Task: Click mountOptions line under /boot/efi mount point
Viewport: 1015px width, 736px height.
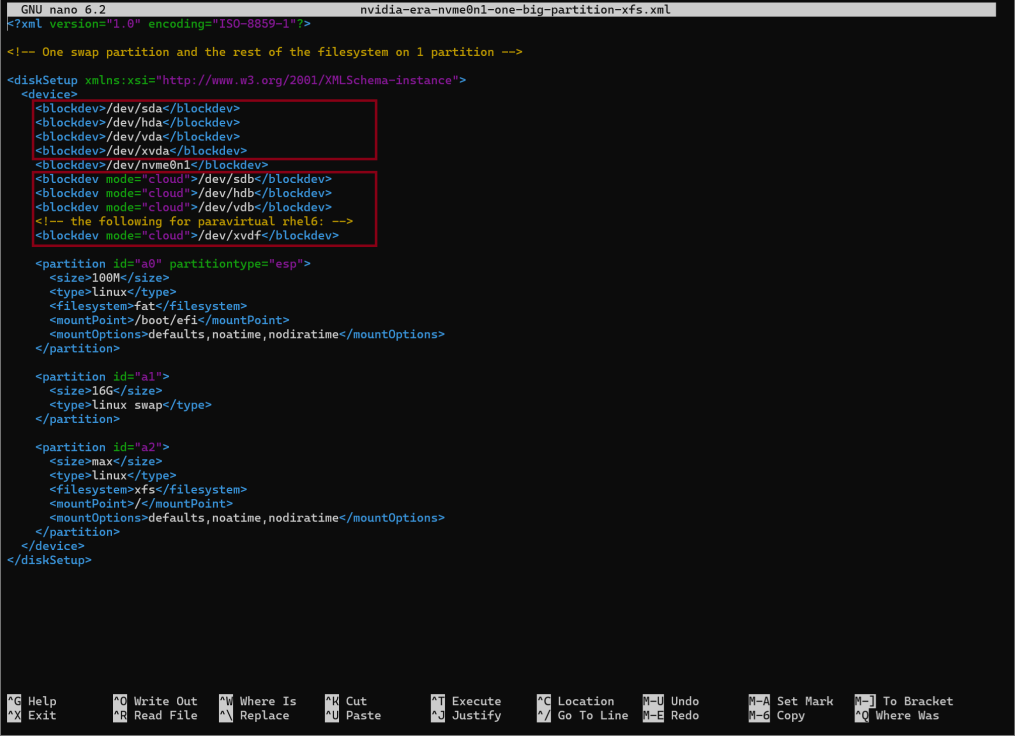Action: (x=247, y=335)
